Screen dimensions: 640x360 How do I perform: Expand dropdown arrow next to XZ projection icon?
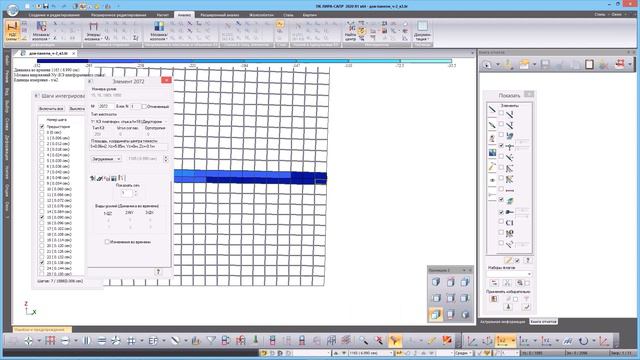pos(513,340)
